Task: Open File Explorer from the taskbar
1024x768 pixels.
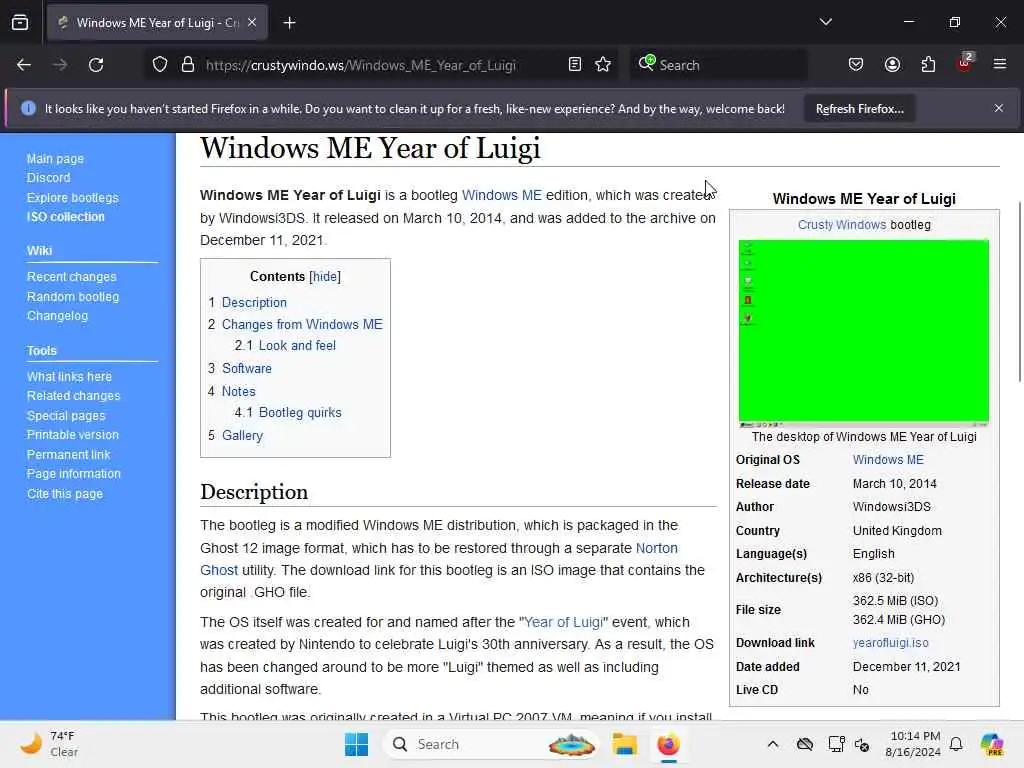Action: (x=624, y=744)
